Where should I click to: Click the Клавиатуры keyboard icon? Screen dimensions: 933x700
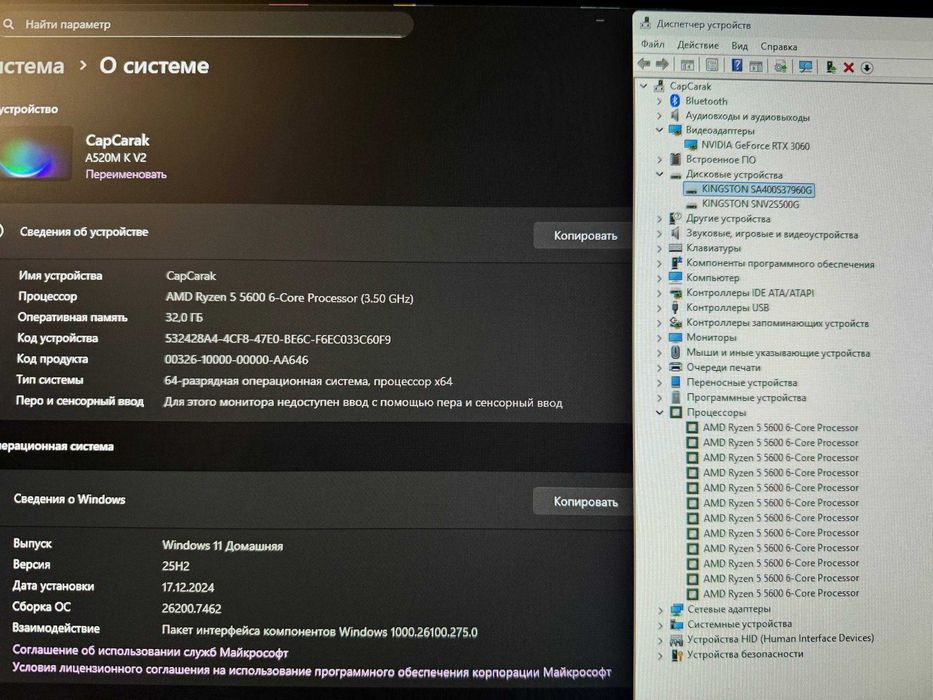[675, 248]
